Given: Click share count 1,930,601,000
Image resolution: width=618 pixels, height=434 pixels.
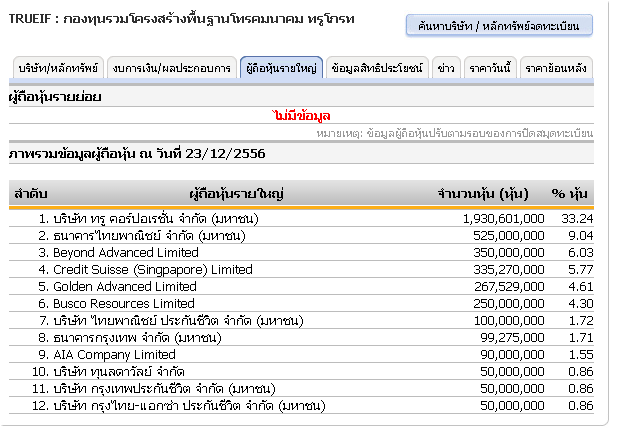Looking at the screenshot, I should [504, 218].
